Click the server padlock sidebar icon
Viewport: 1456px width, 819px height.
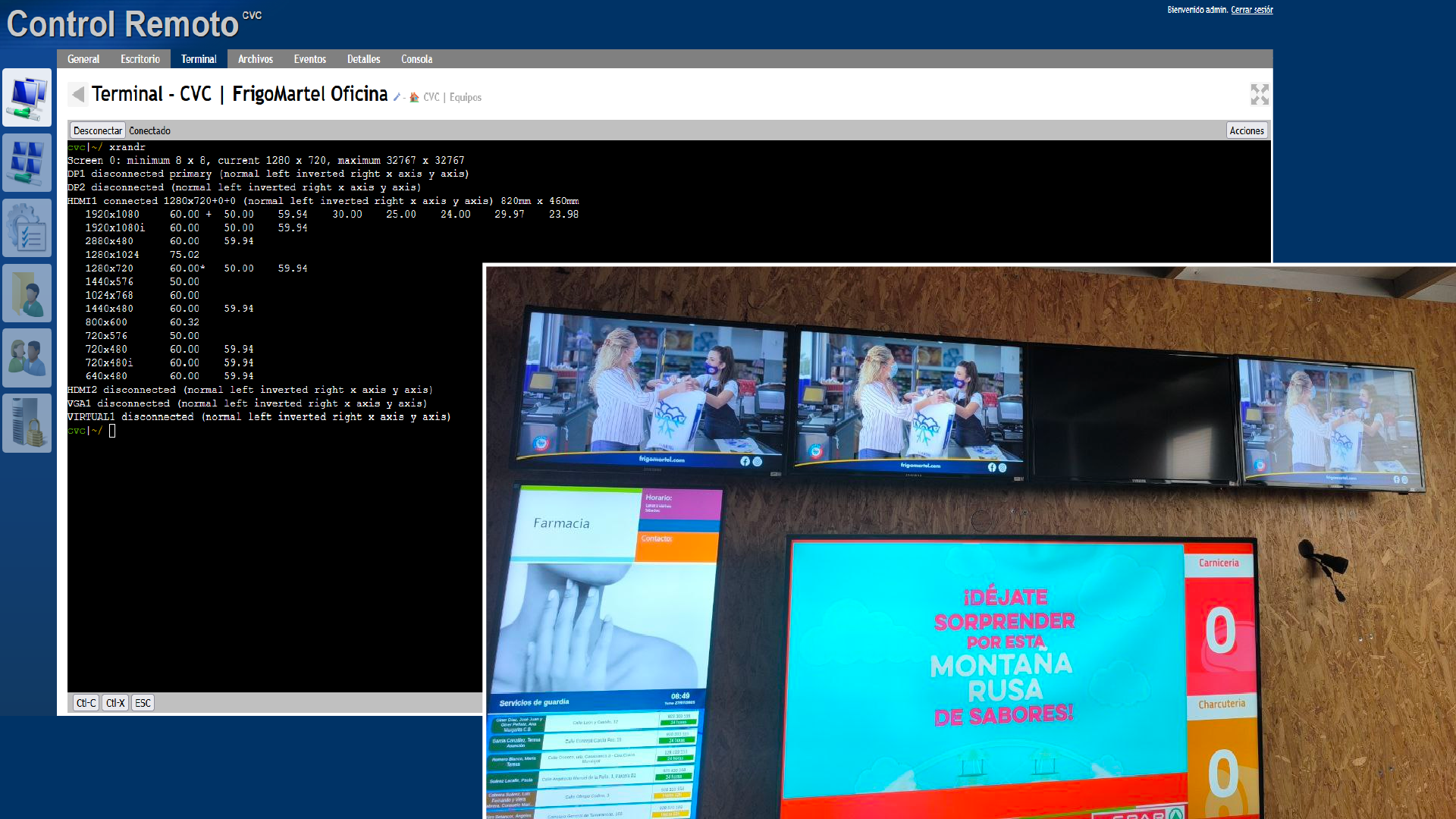[27, 423]
